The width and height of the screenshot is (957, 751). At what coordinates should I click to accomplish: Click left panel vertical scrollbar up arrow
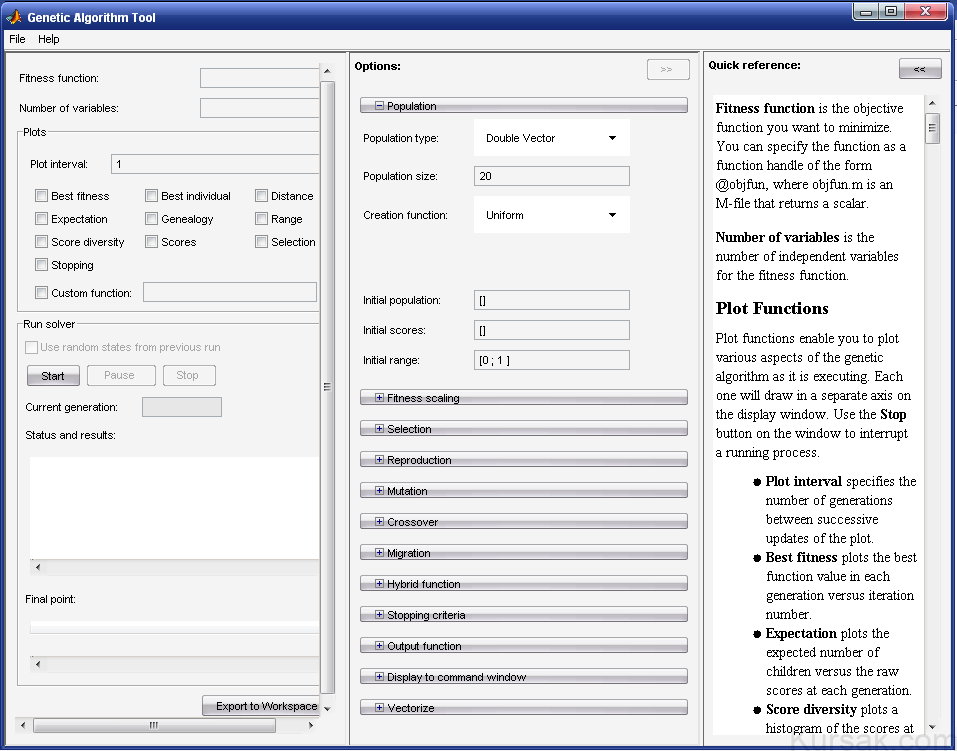(327, 71)
